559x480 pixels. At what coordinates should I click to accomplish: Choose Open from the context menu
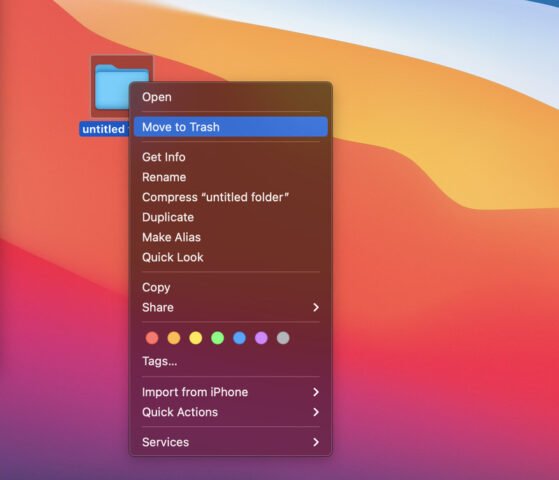(x=231, y=97)
